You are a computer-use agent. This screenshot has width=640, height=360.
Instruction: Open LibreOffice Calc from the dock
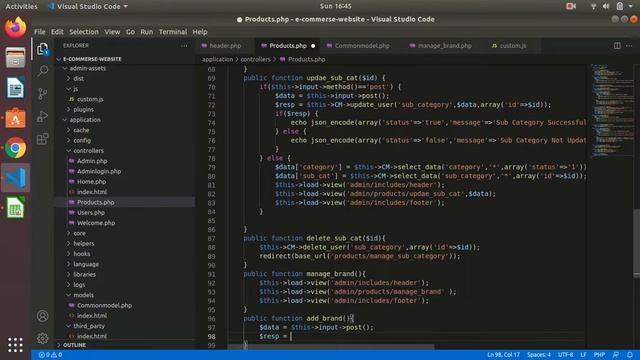[x=16, y=207]
